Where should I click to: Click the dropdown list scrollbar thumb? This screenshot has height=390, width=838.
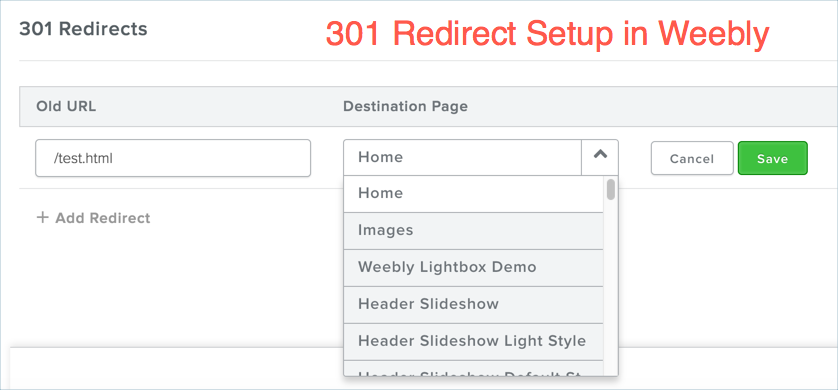611,190
